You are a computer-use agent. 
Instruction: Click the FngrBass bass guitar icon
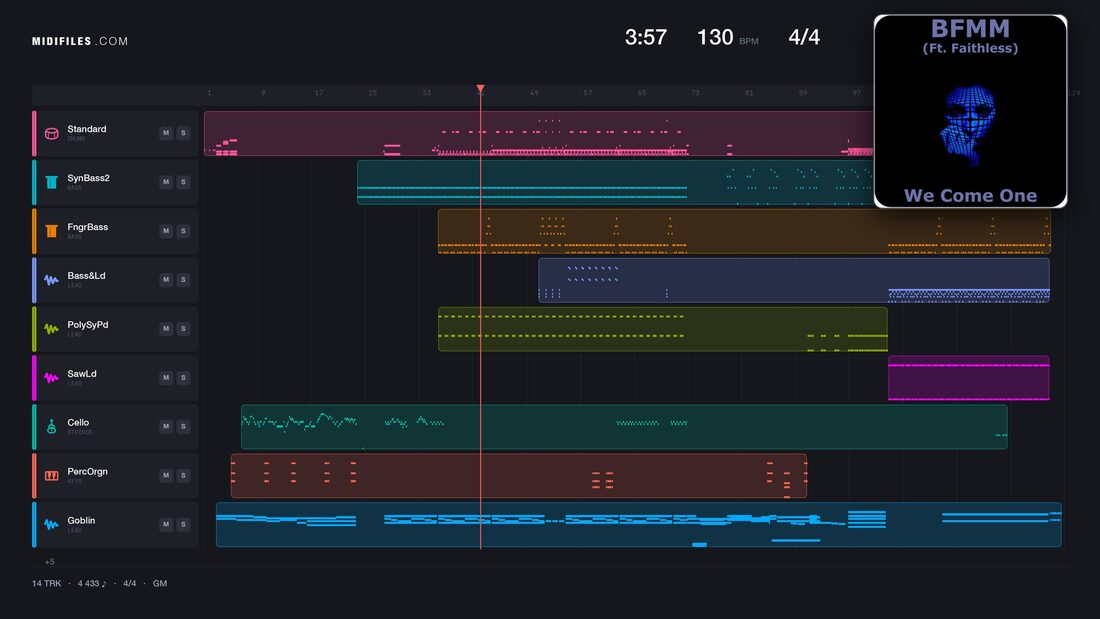[51, 231]
